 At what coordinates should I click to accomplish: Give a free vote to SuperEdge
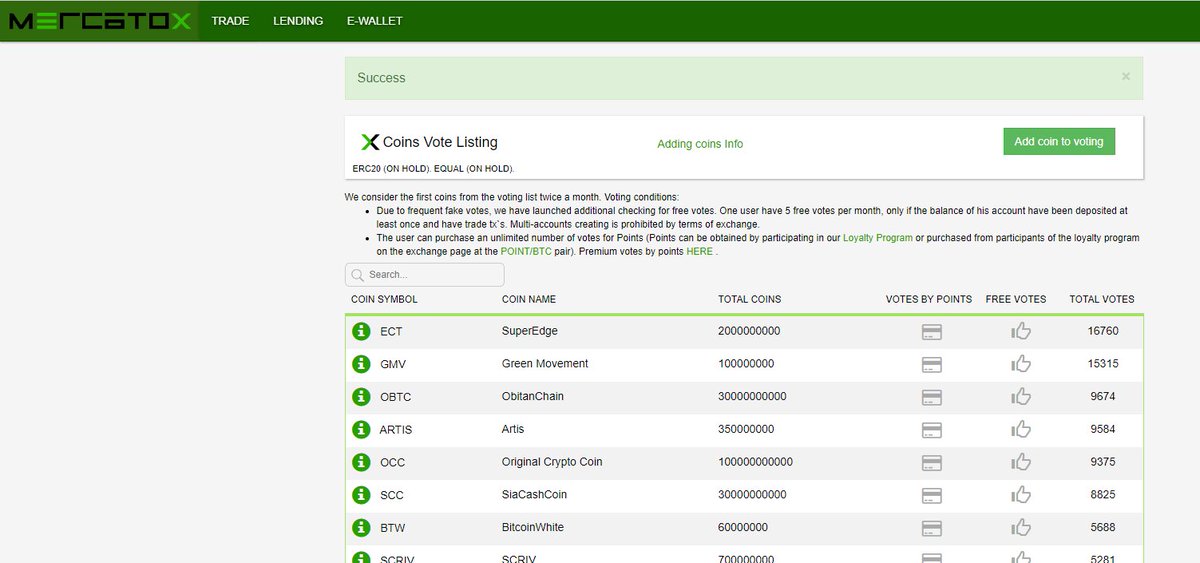[1021, 331]
